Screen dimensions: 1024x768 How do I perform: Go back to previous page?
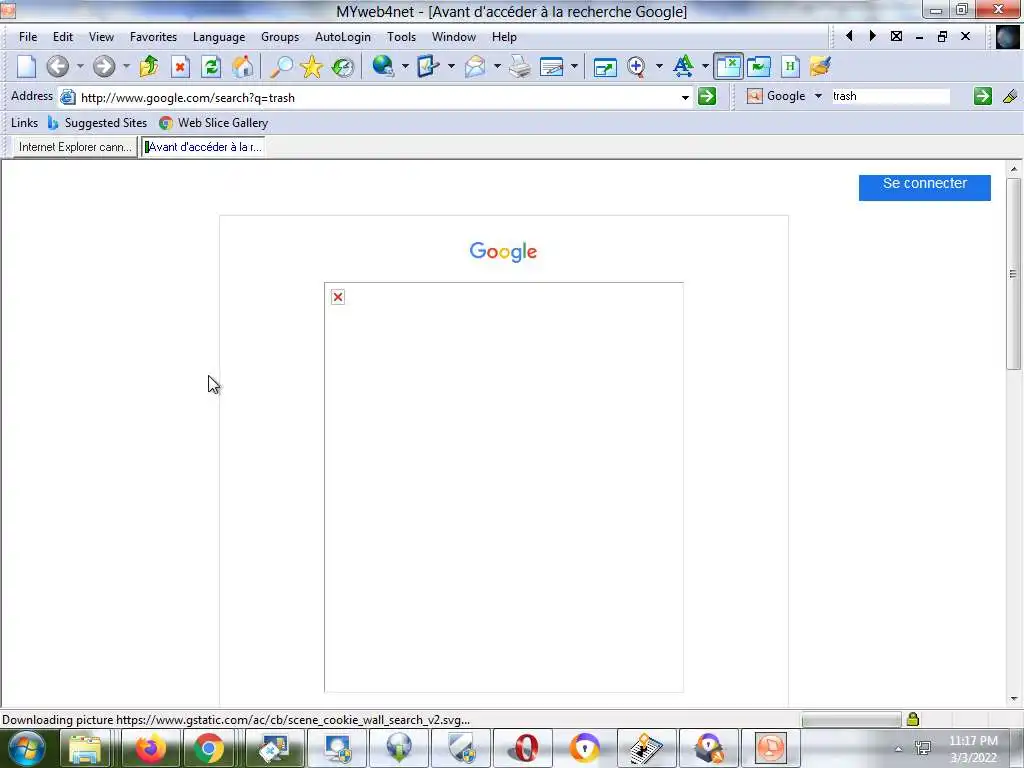57,67
